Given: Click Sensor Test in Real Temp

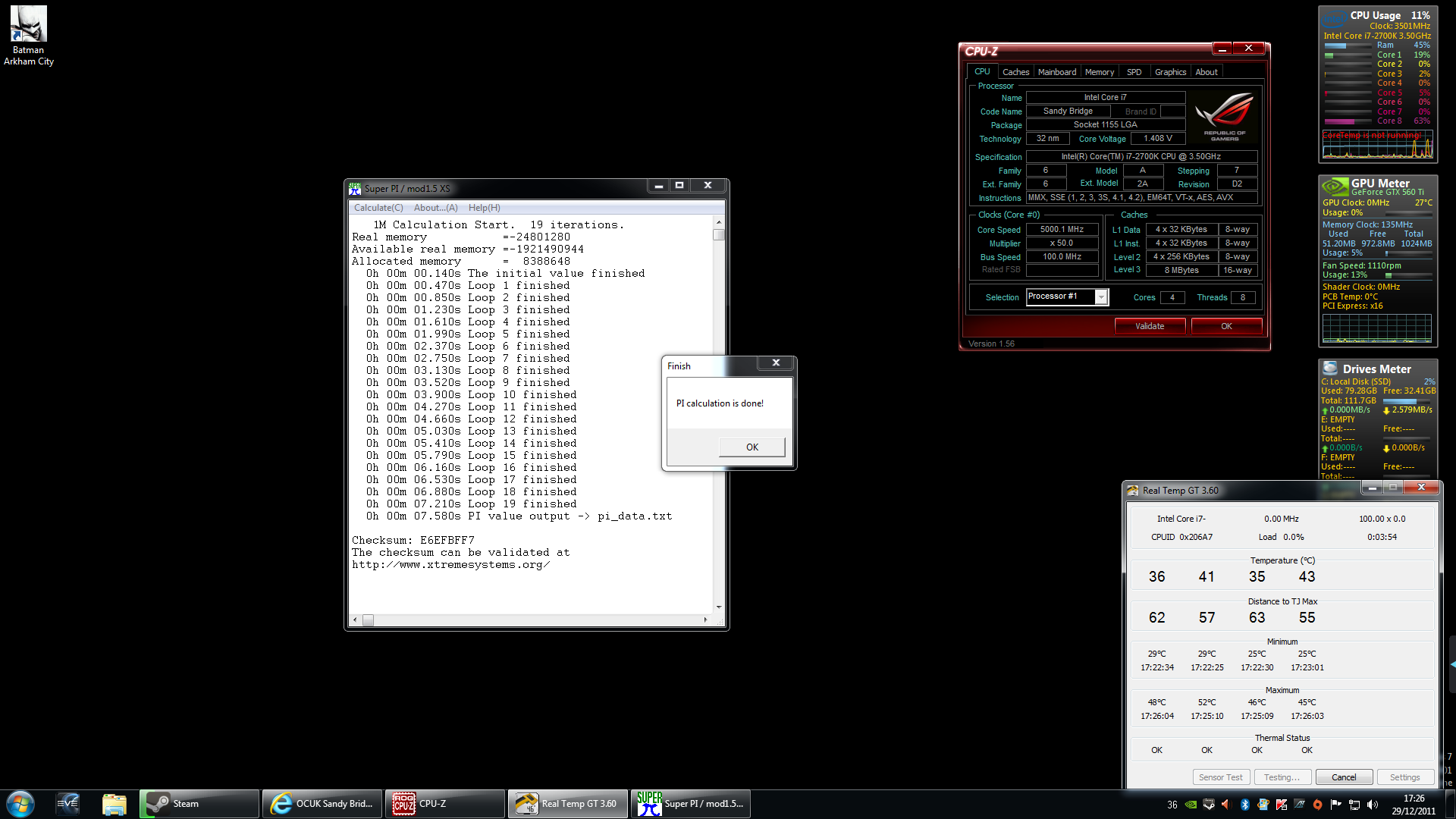Looking at the screenshot, I should [1220, 777].
